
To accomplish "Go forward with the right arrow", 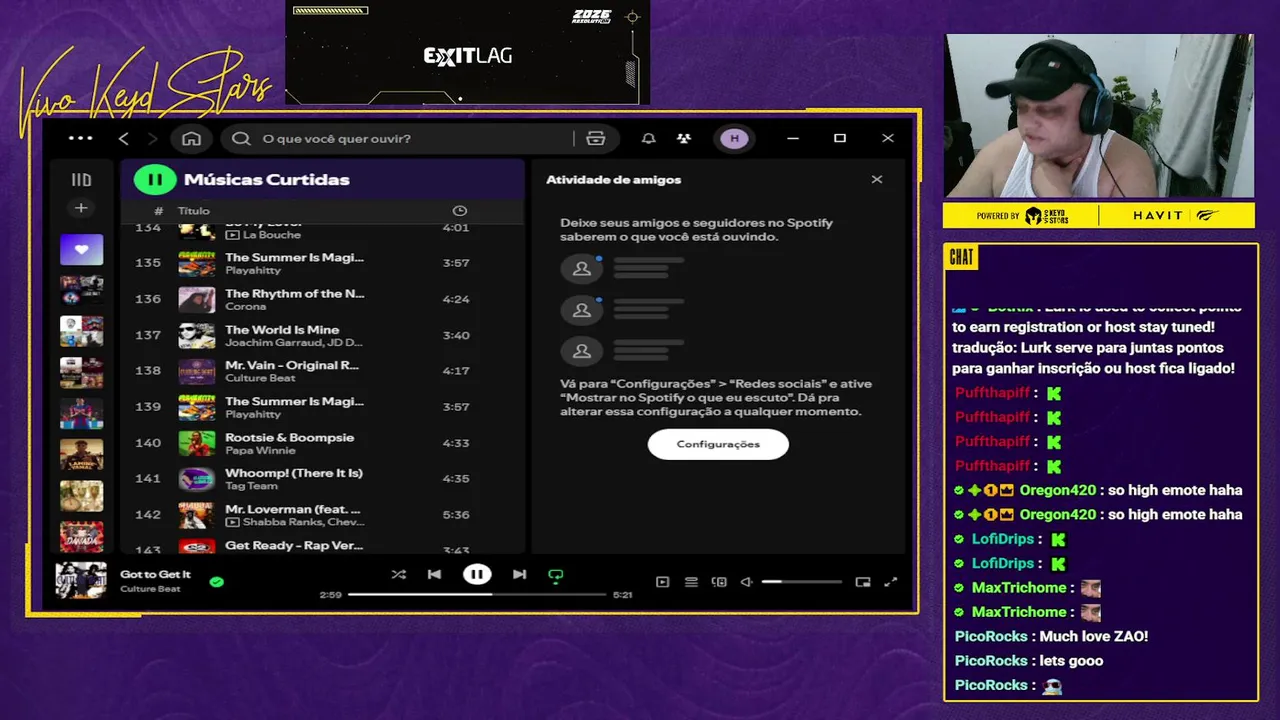I will click(153, 138).
